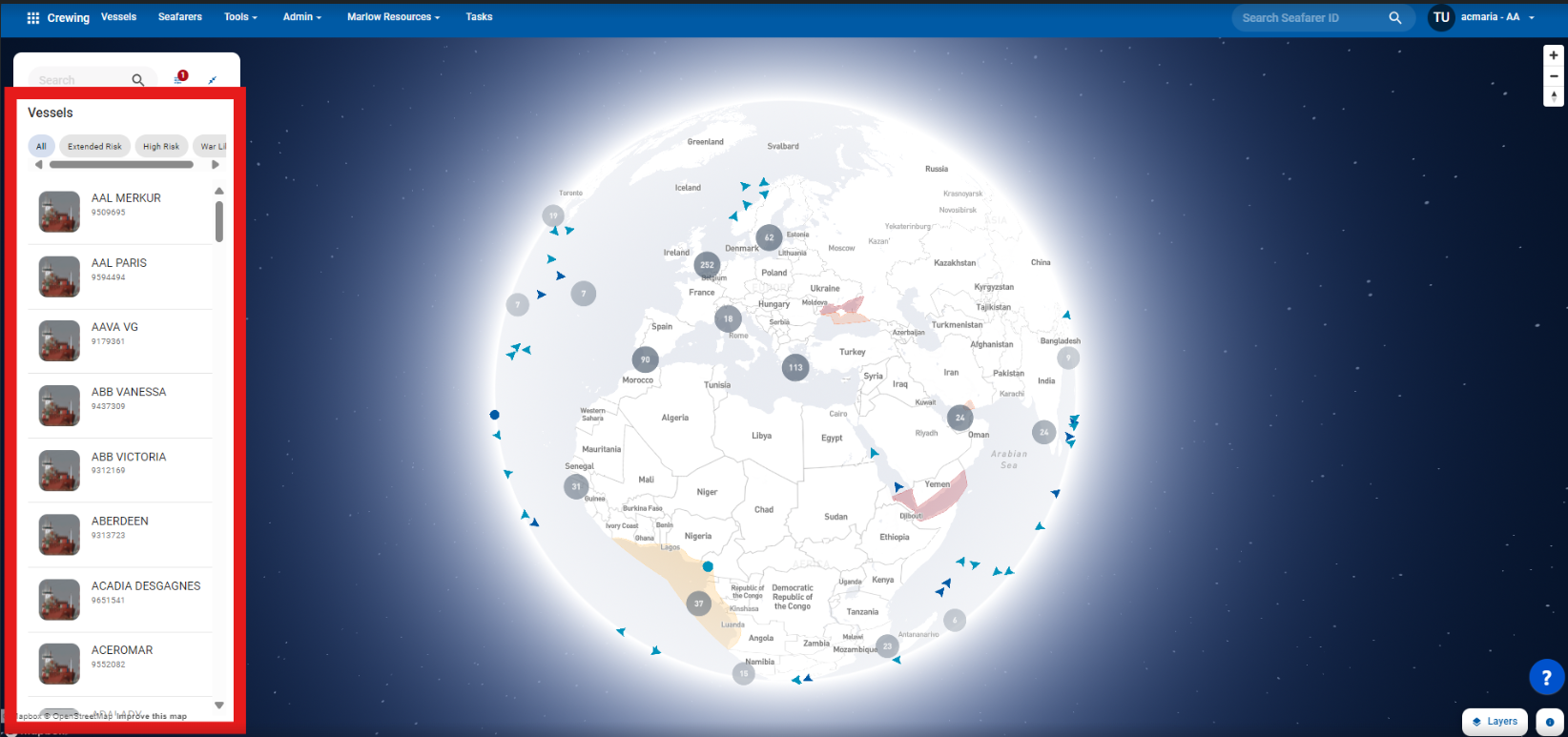Expand the Admin dropdown menu

pyautogui.click(x=302, y=17)
